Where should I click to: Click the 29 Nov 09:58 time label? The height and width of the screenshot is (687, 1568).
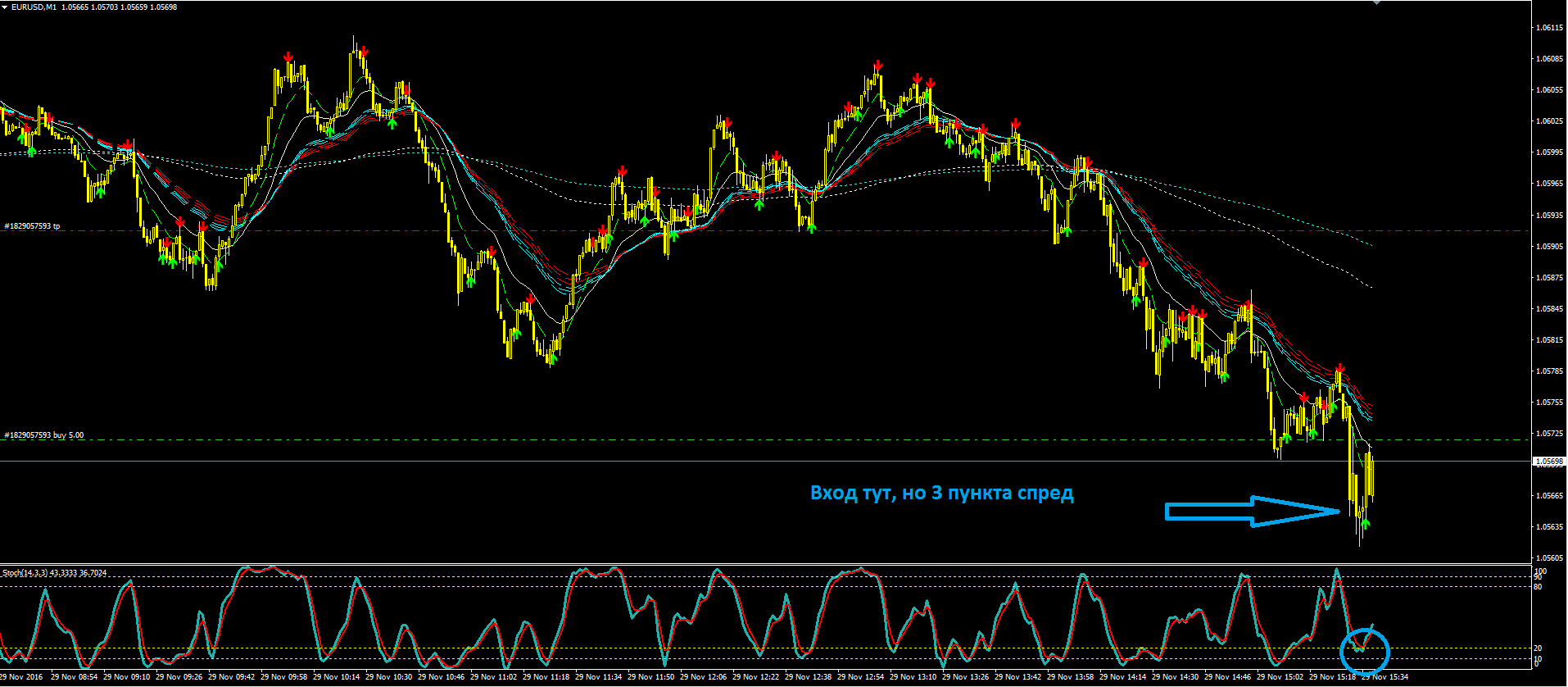point(283,677)
